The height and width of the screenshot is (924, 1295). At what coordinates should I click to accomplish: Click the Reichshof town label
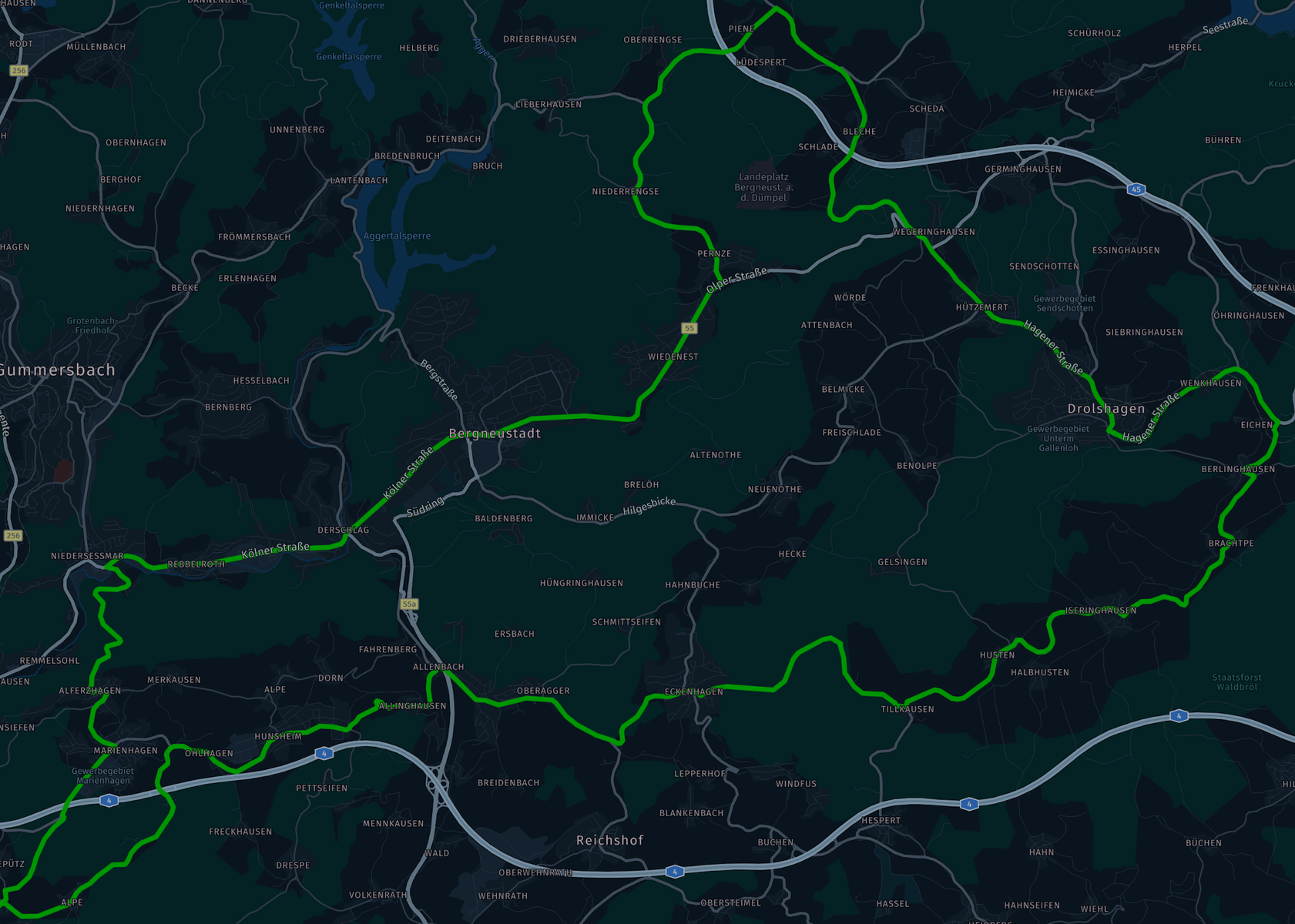point(609,840)
